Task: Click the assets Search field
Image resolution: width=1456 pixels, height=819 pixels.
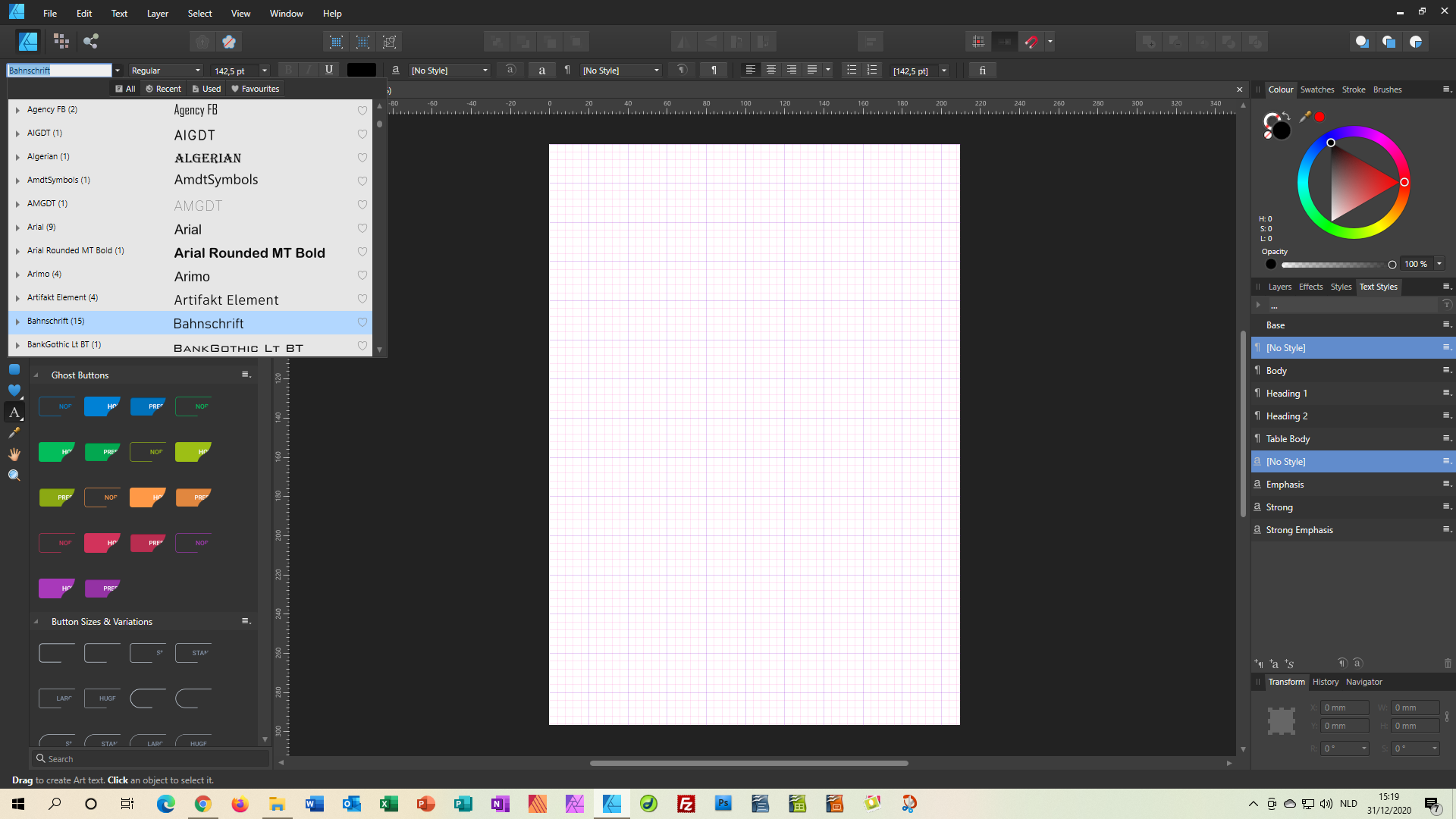Action: tap(150, 758)
